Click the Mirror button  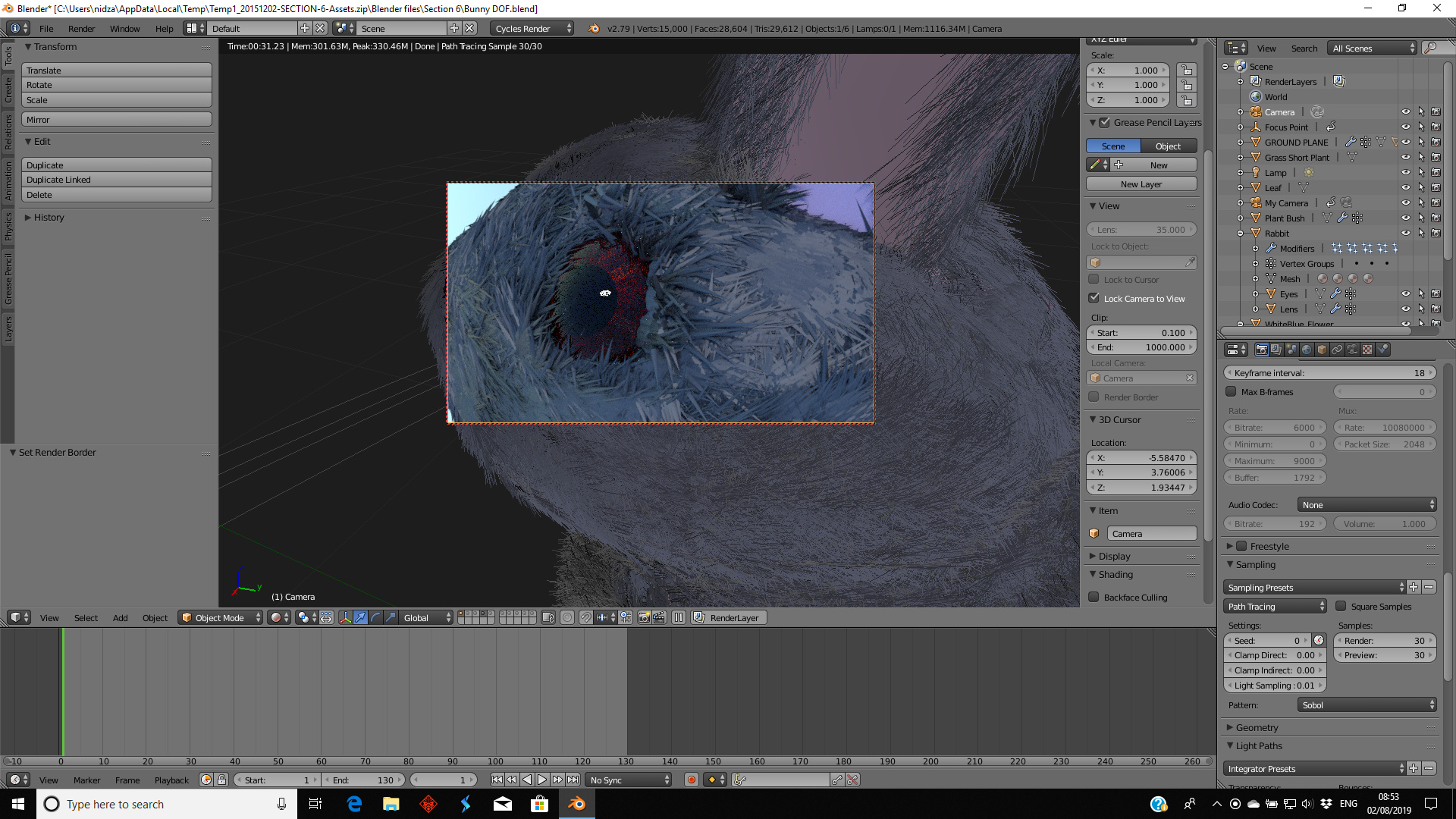point(117,120)
